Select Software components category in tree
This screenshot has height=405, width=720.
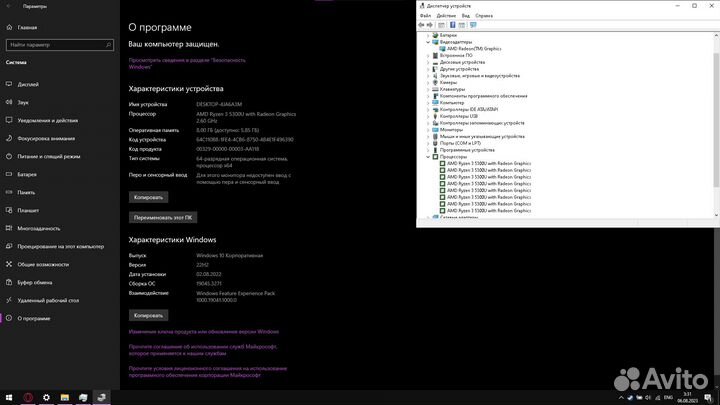pos(484,96)
